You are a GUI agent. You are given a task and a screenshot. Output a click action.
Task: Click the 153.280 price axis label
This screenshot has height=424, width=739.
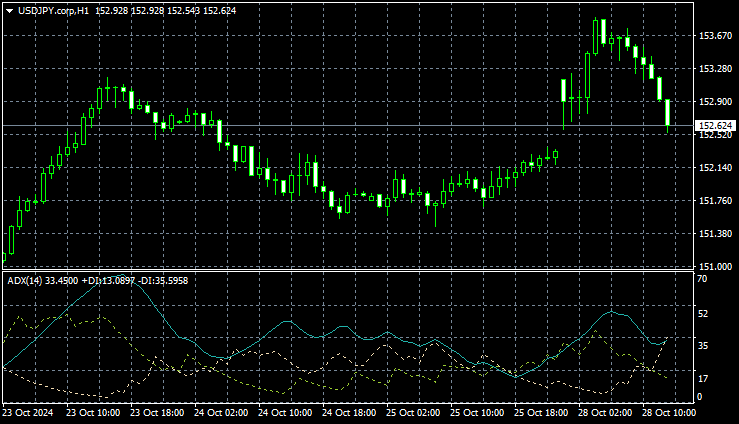tap(714, 69)
